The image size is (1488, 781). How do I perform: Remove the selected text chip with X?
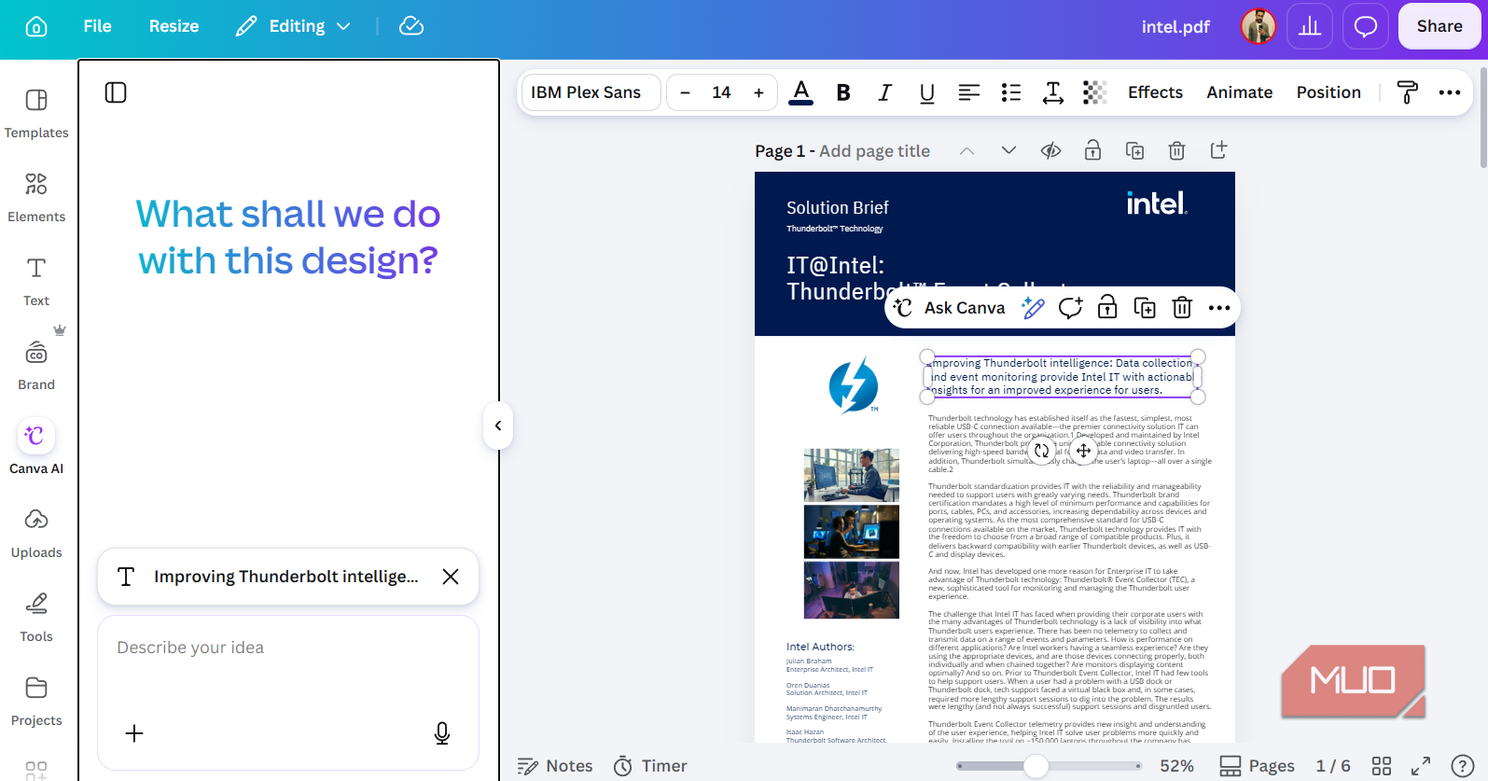click(x=451, y=577)
